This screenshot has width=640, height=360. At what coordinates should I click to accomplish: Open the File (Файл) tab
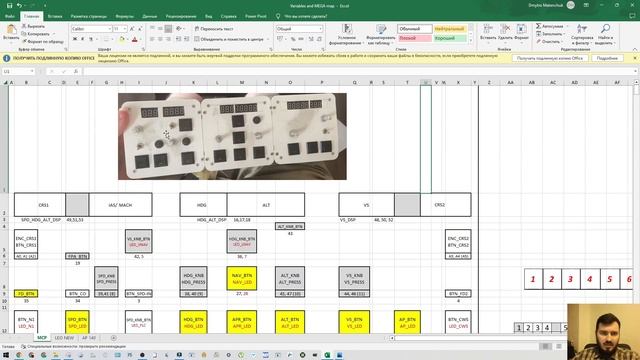[x=10, y=16]
